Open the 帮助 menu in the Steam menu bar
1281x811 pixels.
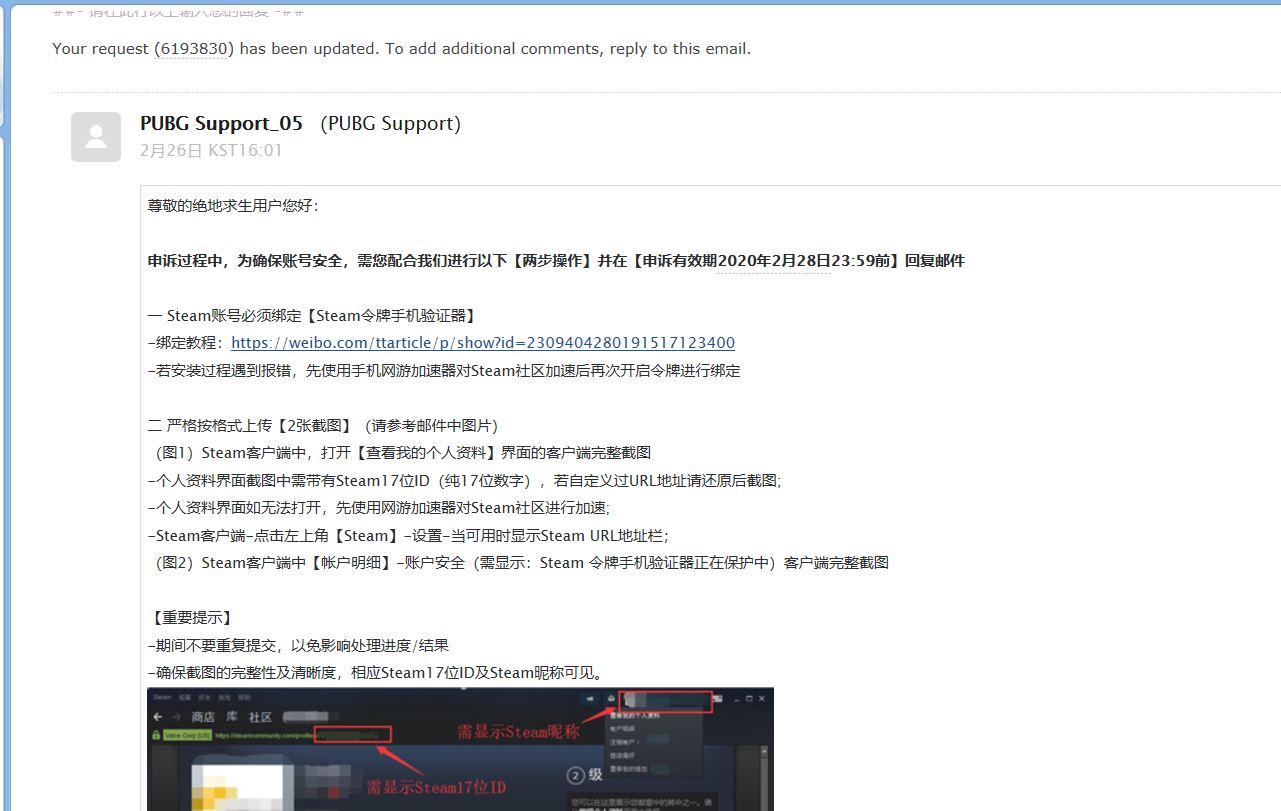click(x=243, y=697)
